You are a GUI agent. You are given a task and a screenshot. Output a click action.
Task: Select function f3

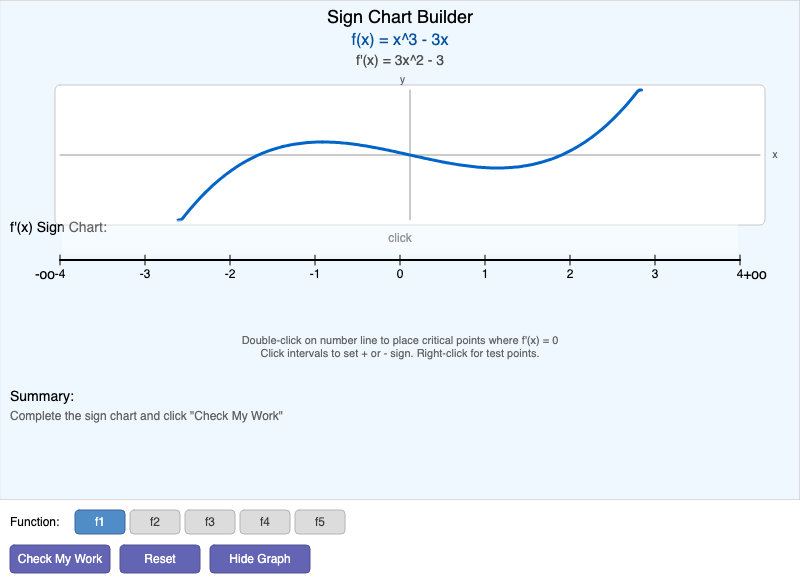(210, 521)
